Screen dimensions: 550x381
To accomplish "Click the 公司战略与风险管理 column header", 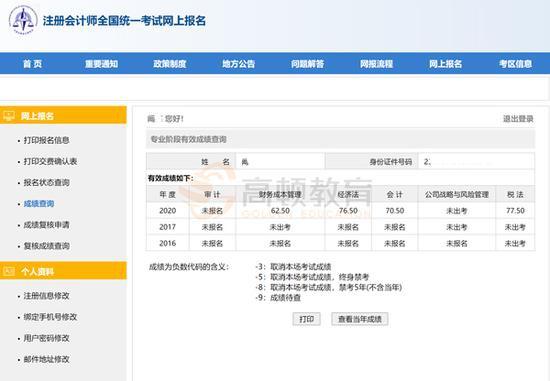I will [x=457, y=194].
